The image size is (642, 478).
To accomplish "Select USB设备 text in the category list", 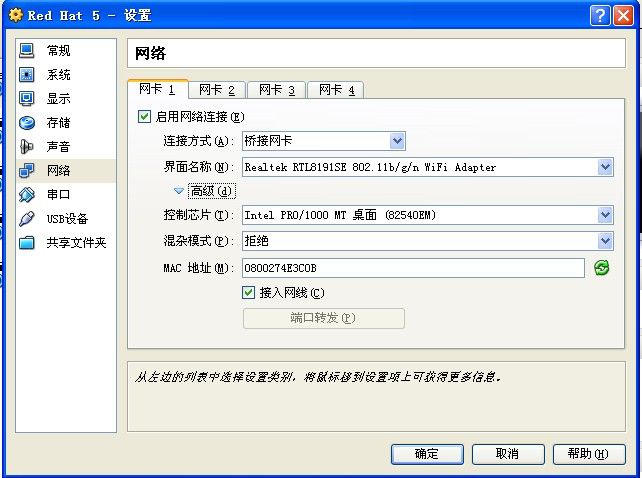I will coord(67,219).
